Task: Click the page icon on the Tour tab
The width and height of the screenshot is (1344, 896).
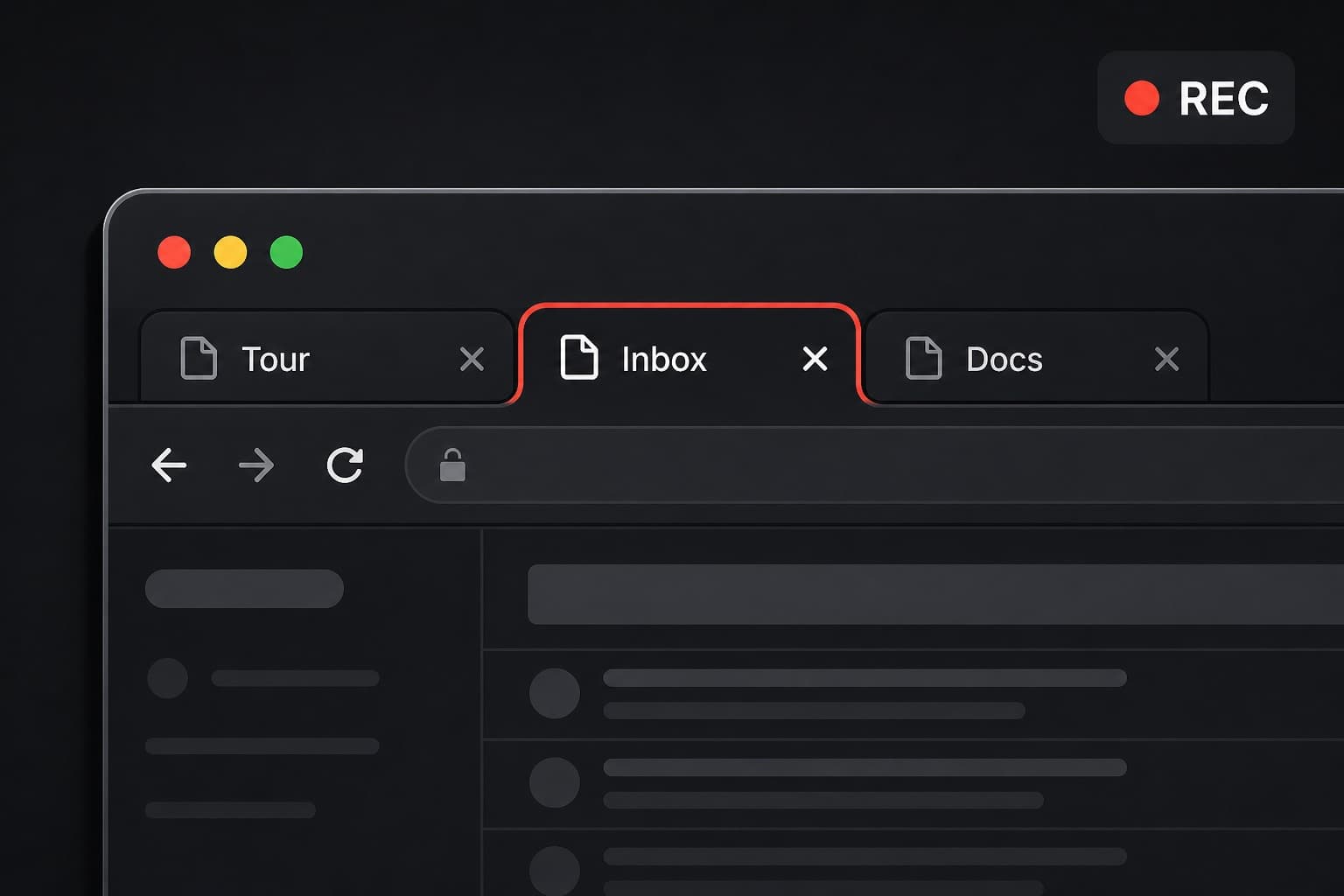Action: pos(199,358)
